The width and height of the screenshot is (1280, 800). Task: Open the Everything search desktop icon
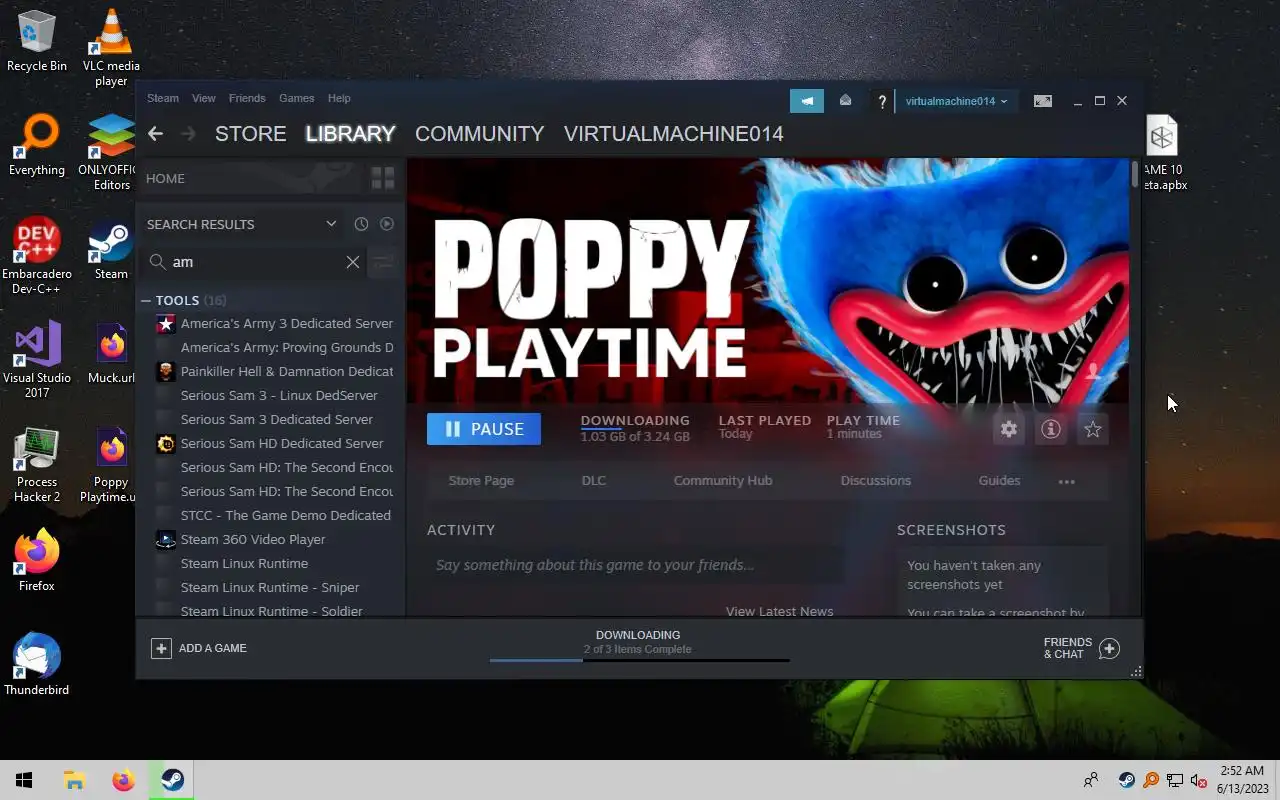pos(37,144)
